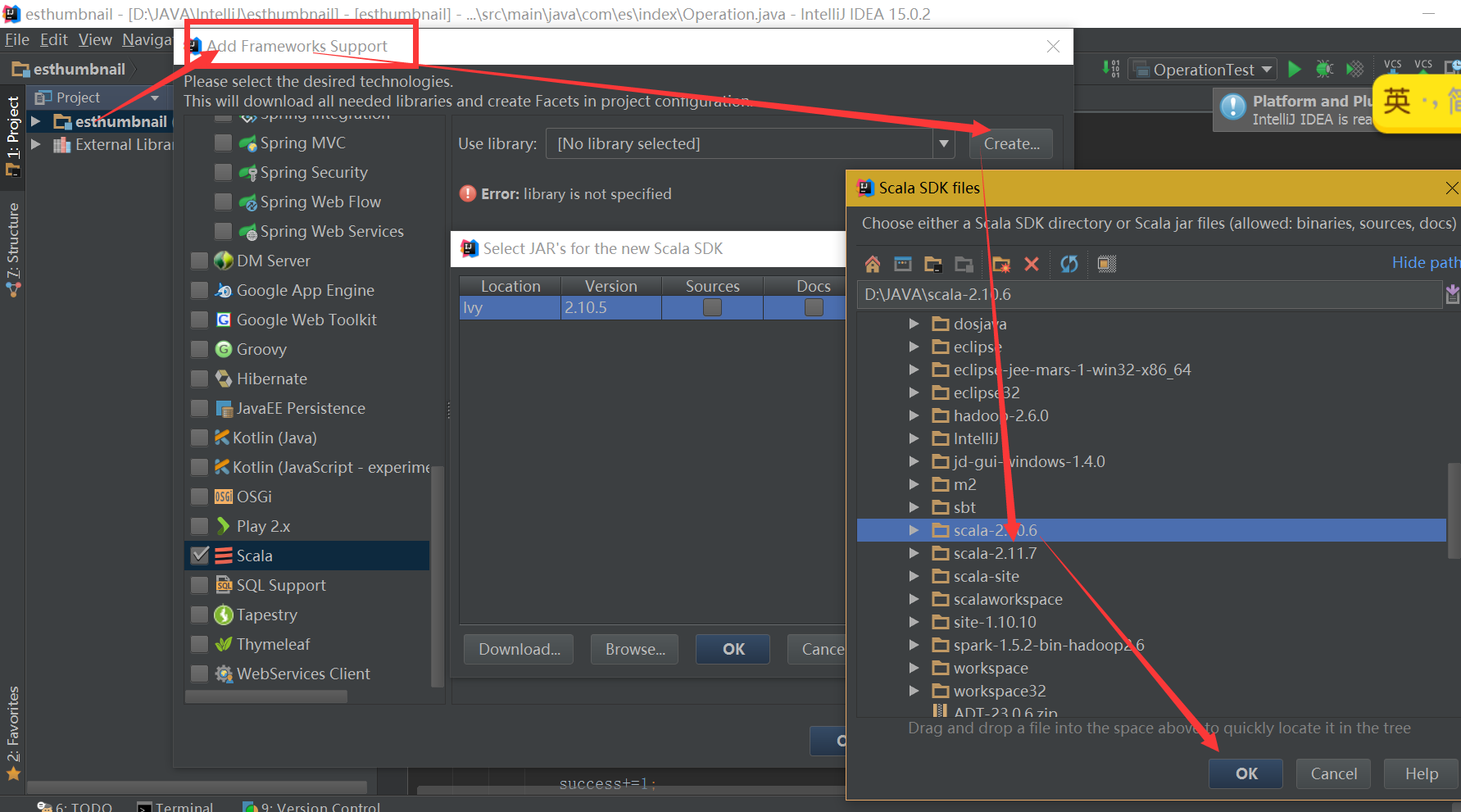Click the red delete icon in file chooser
1461x812 pixels.
1032,264
